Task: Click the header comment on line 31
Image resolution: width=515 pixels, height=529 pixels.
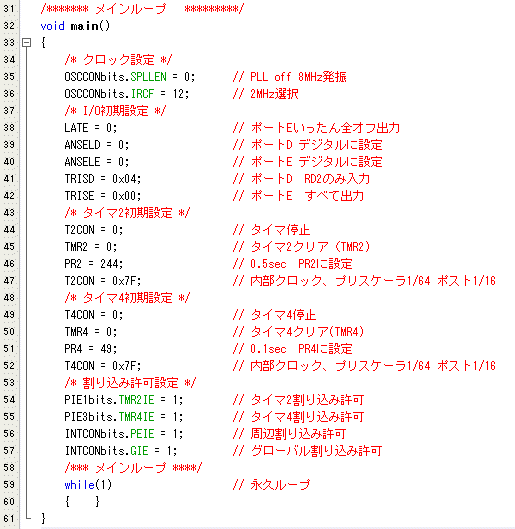Action: [142, 9]
